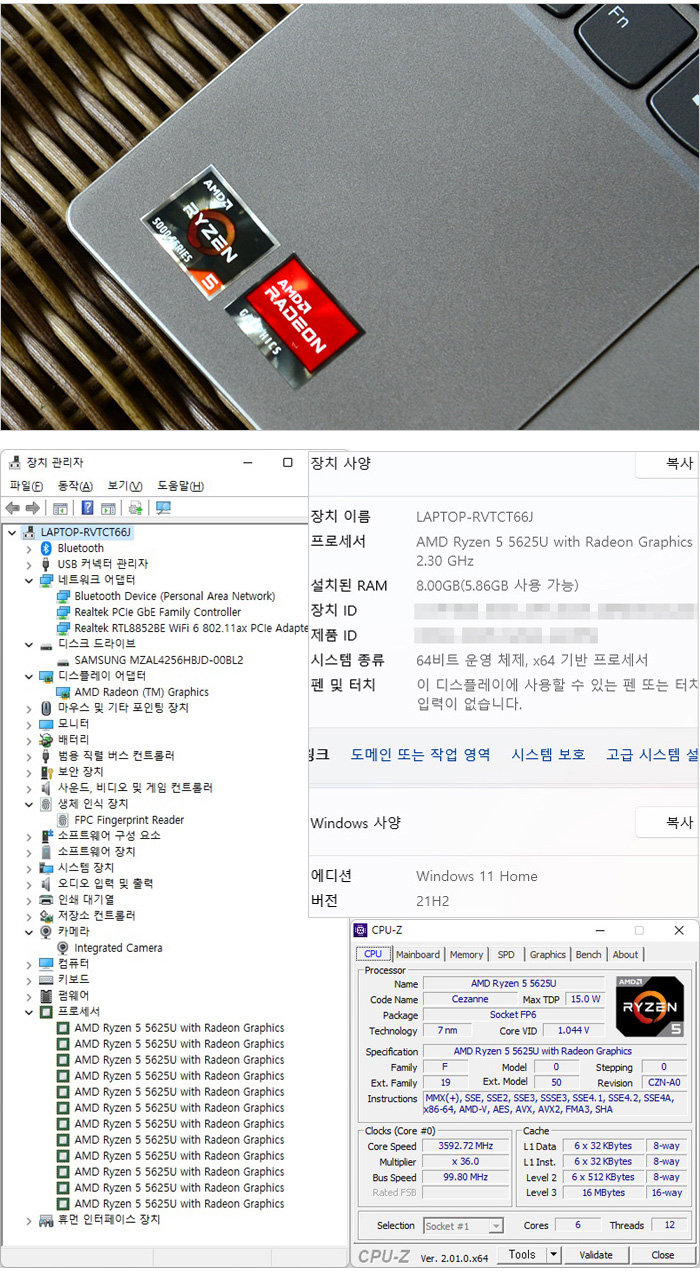This screenshot has width=700, height=1271.
Task: Select Realtek PCIe GbE Family Controller
Action: click(x=157, y=612)
